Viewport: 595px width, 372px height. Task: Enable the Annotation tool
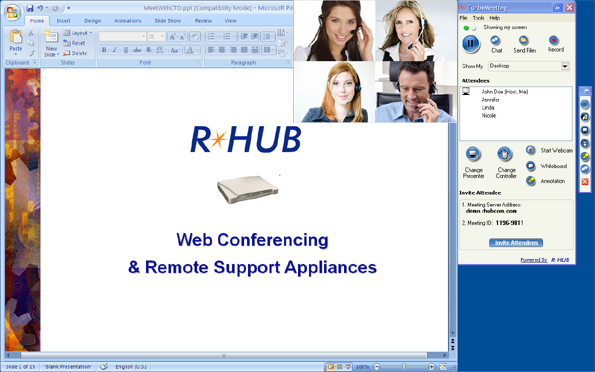(x=530, y=181)
